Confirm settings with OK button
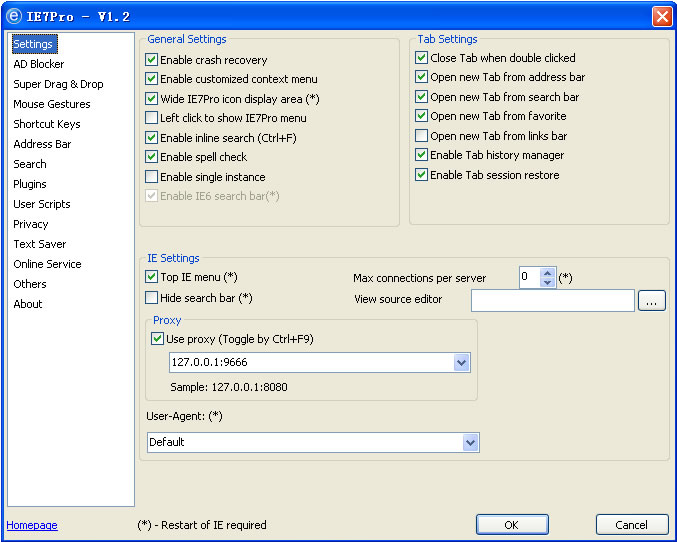Viewport: 677px width, 542px height. pyautogui.click(x=512, y=525)
